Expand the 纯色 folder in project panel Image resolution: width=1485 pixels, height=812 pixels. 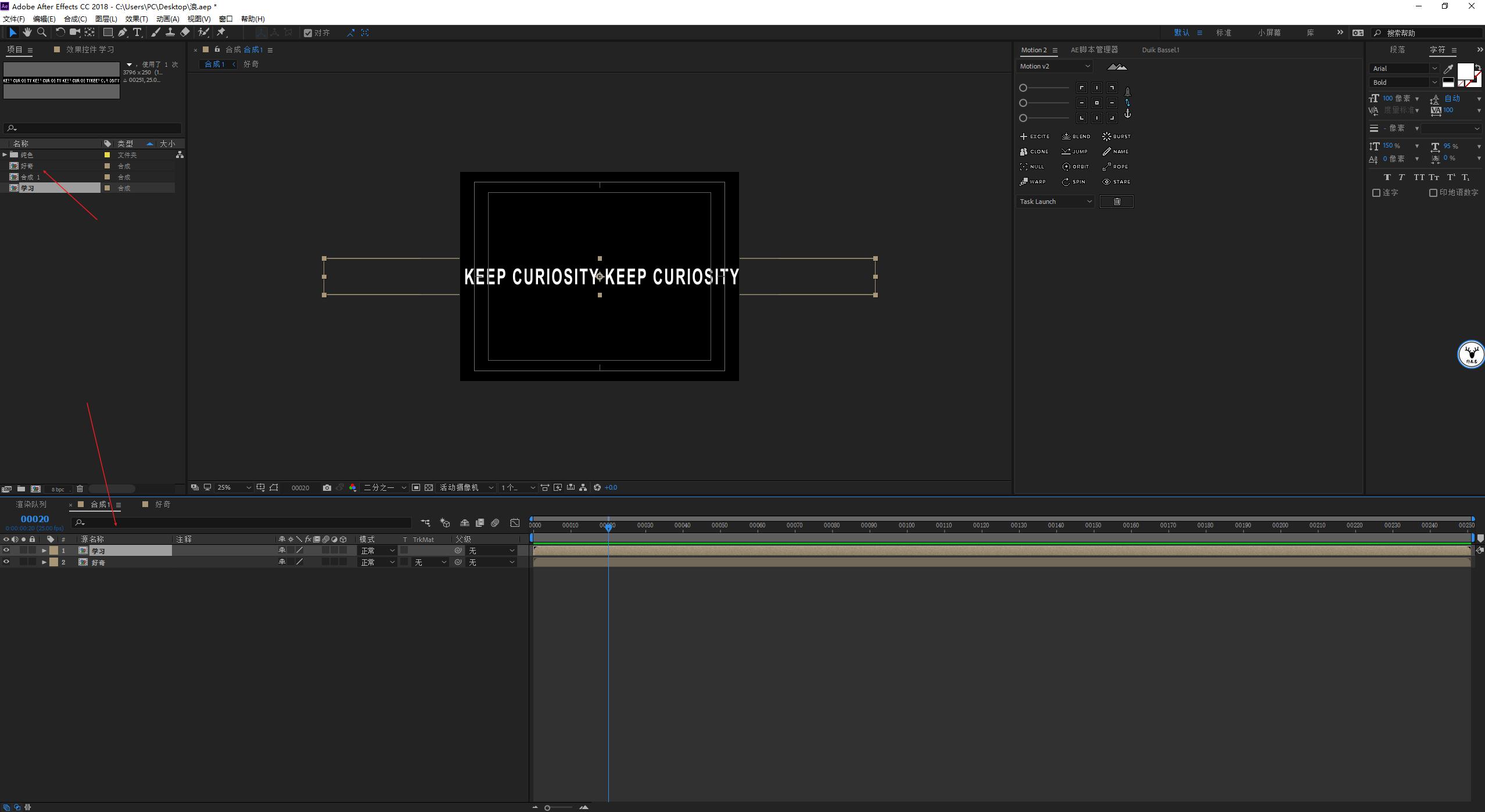pos(5,155)
